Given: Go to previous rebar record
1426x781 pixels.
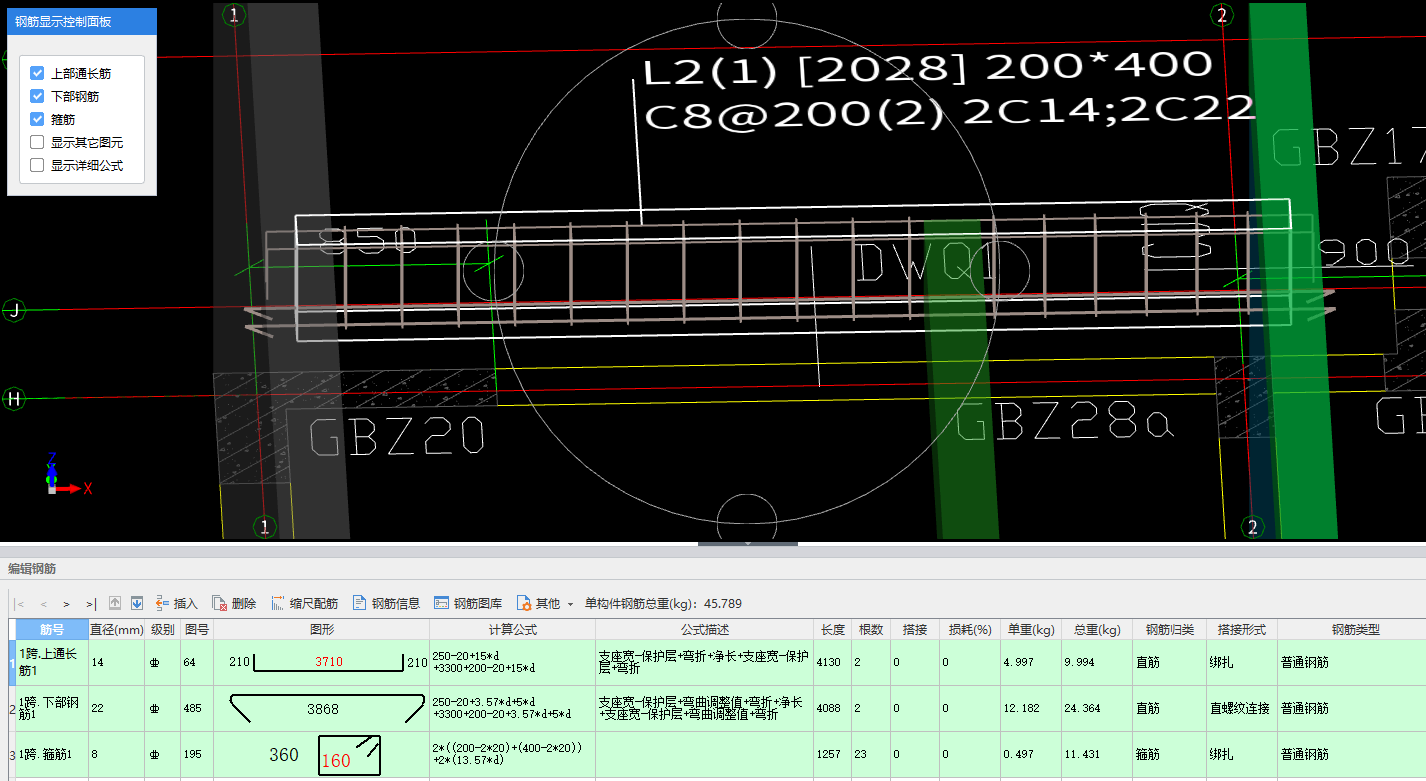Looking at the screenshot, I should (x=43, y=604).
